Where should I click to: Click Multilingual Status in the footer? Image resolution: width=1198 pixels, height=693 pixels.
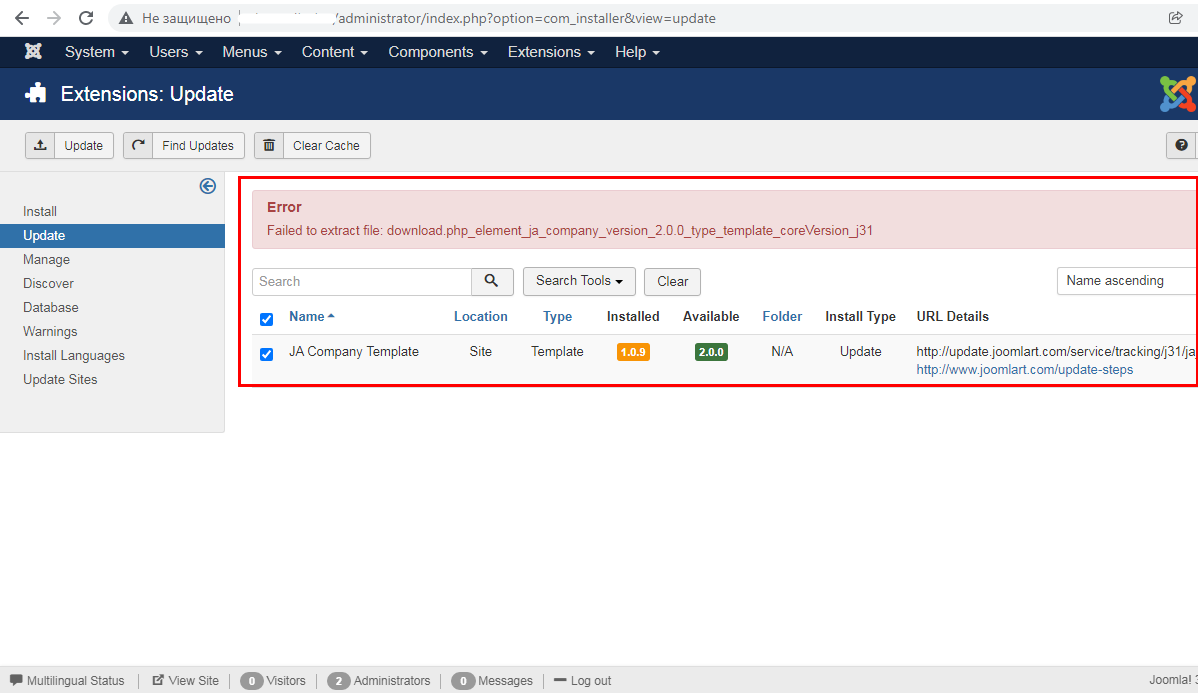[67, 681]
